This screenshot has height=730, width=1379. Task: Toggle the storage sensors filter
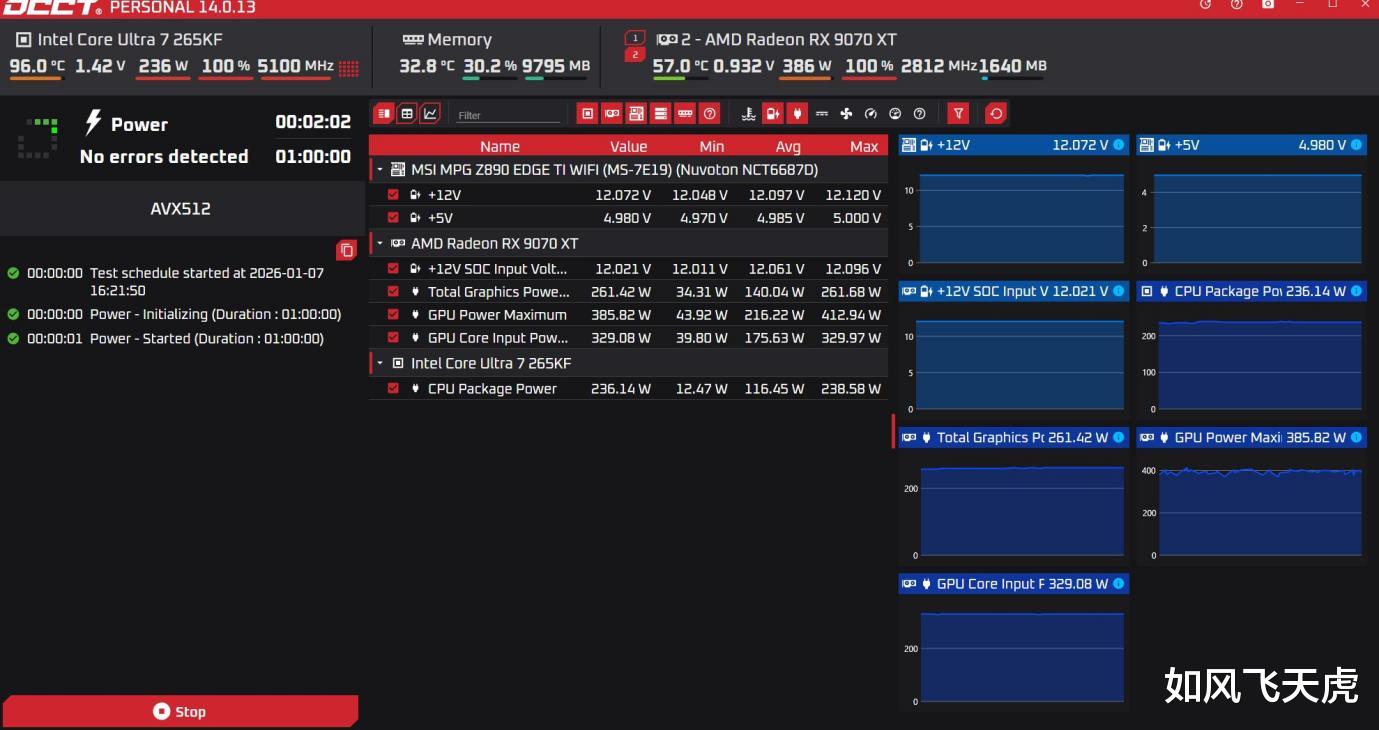click(x=661, y=114)
